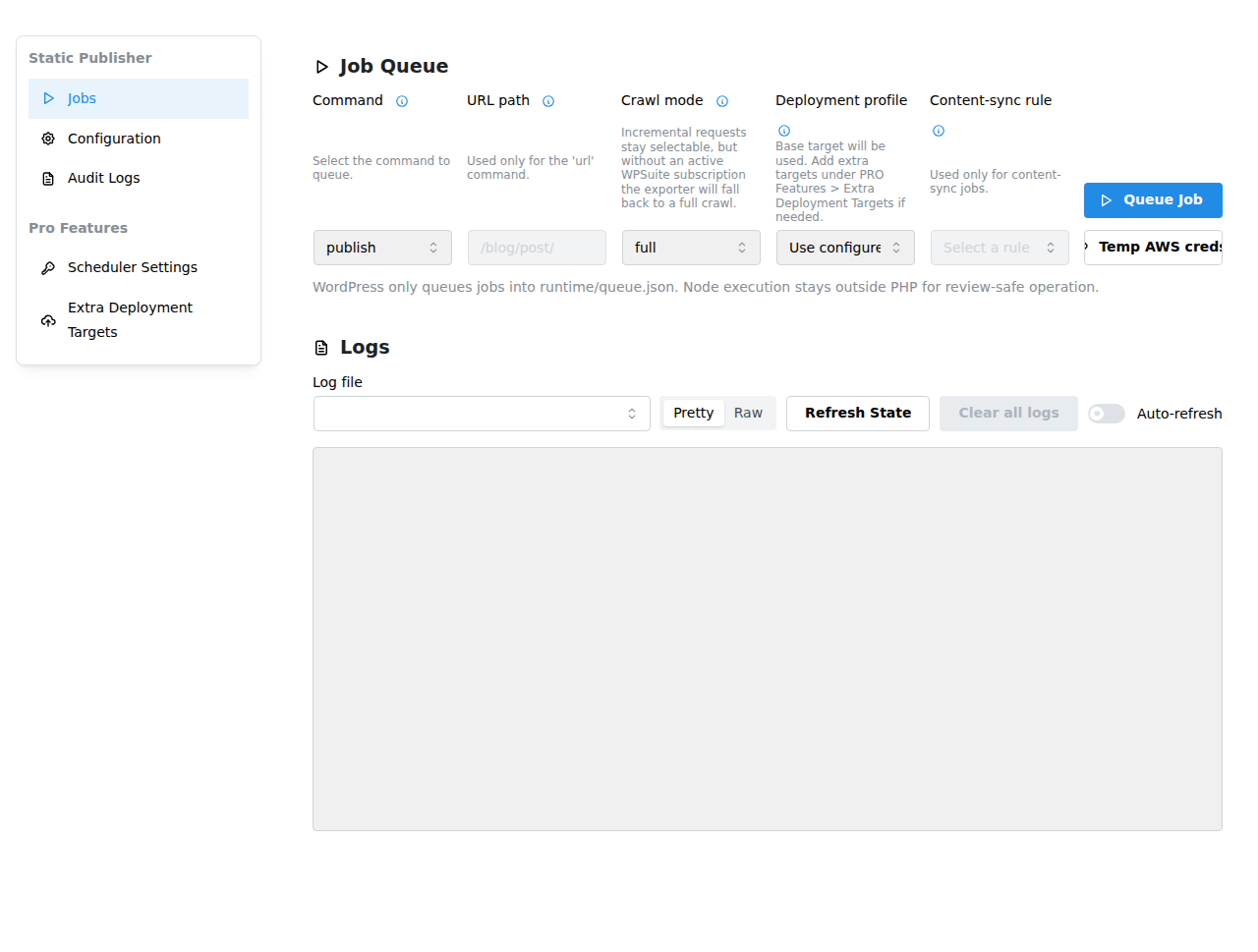Viewport: 1258px width, 952px height.
Task: Click the Content-sync rule label
Action: coord(991,100)
